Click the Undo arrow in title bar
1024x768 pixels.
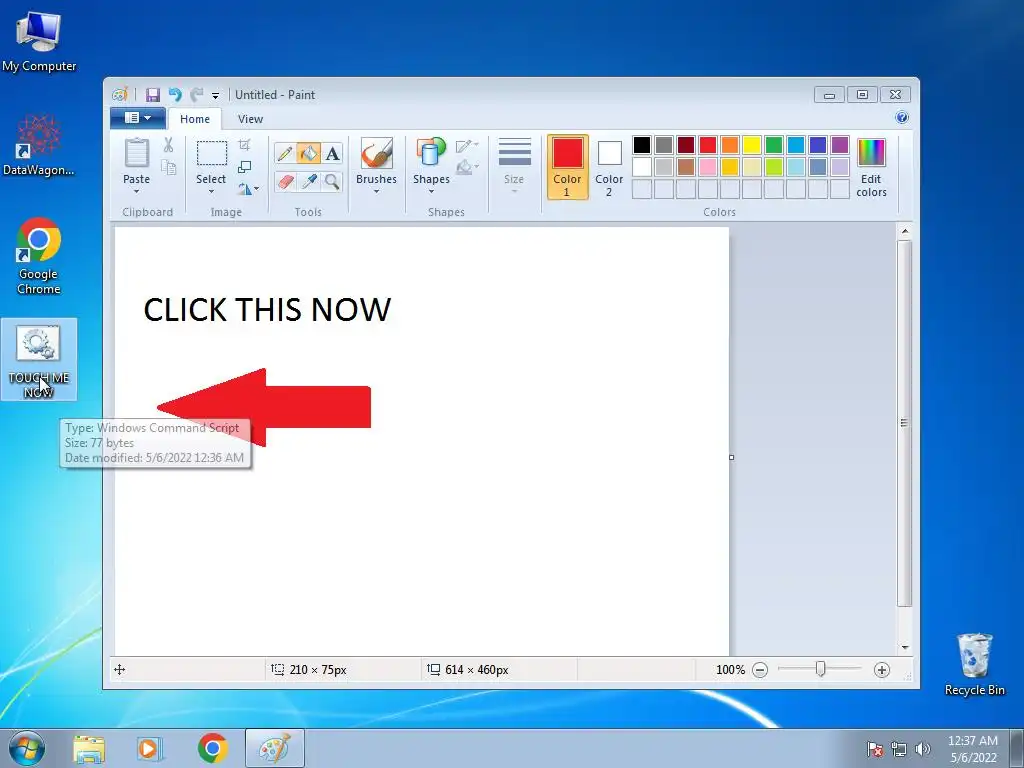(174, 95)
